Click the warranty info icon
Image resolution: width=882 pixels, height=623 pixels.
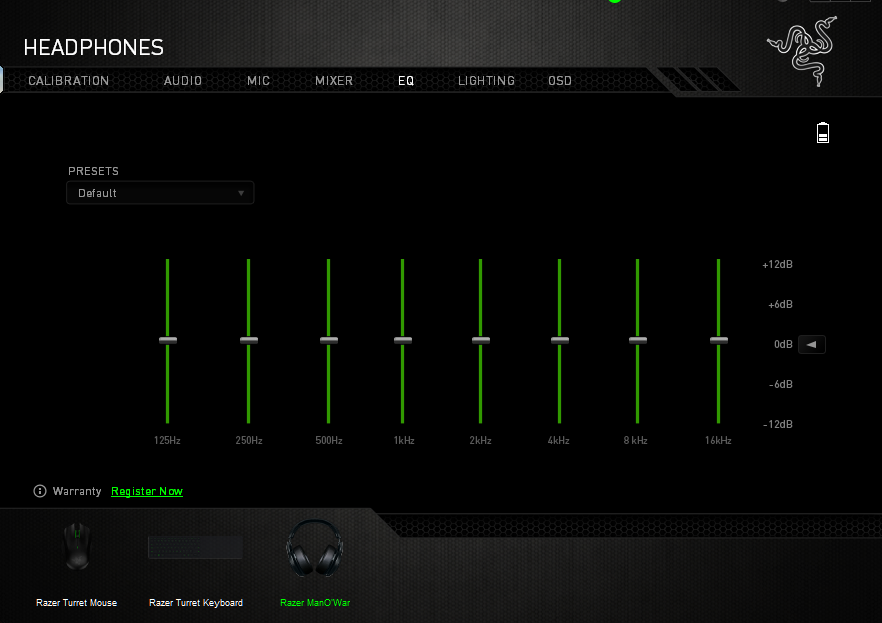[40, 491]
